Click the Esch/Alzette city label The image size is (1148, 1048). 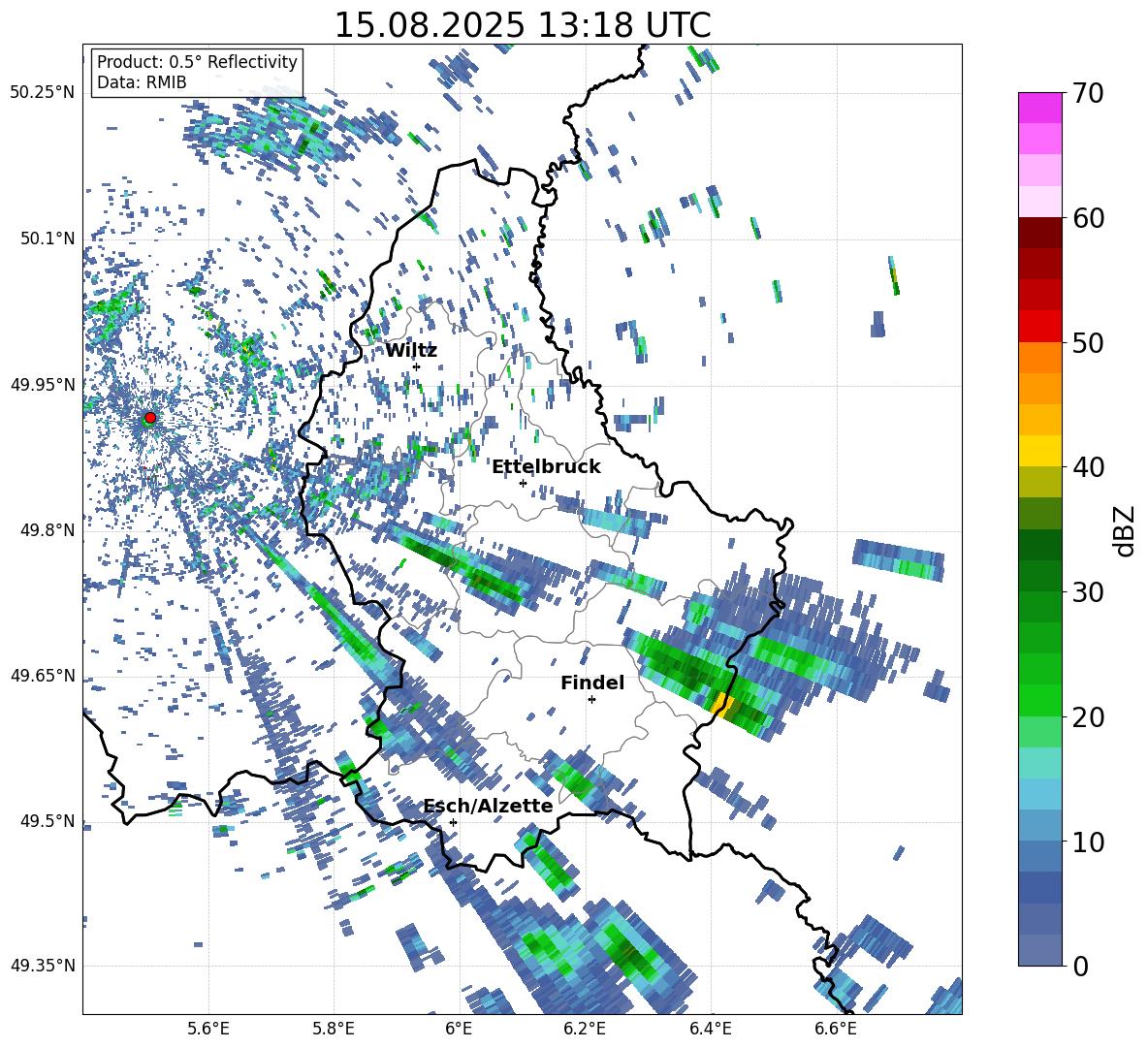489,807
